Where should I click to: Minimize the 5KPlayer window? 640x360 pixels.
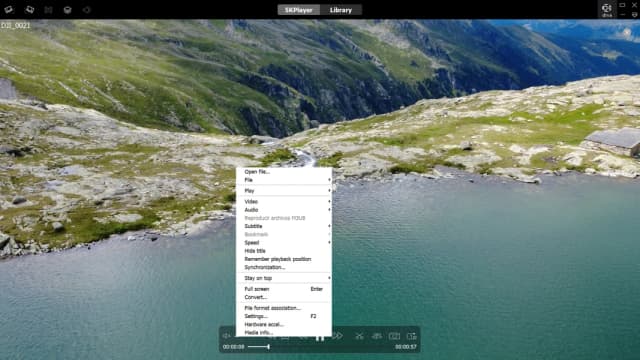622,14
